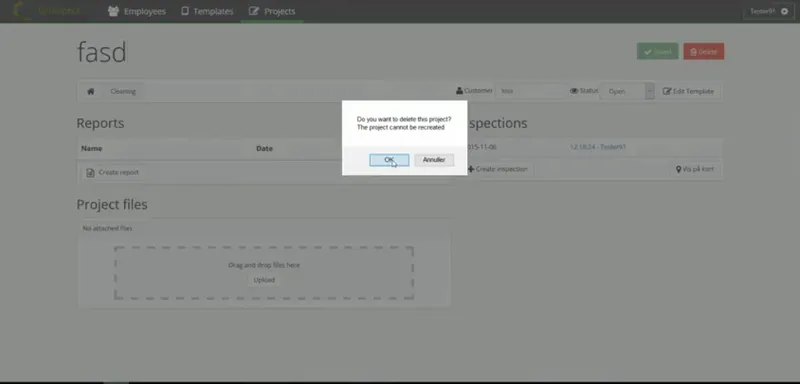This screenshot has width=800, height=384.
Task: Click the Upload button in Project files
Action: tap(264, 280)
